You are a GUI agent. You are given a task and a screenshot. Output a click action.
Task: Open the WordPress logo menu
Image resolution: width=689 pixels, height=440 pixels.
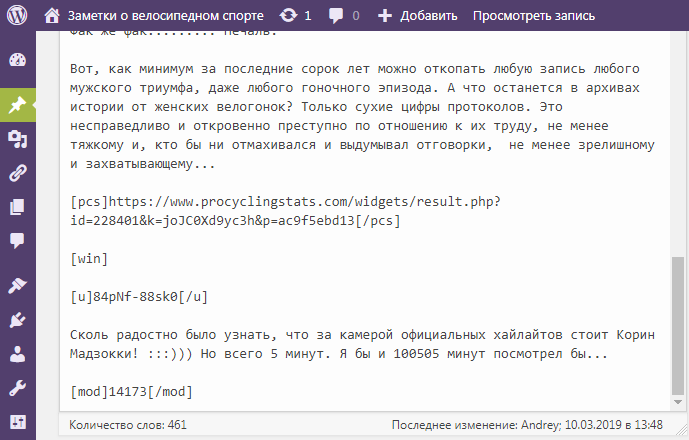(x=17, y=15)
